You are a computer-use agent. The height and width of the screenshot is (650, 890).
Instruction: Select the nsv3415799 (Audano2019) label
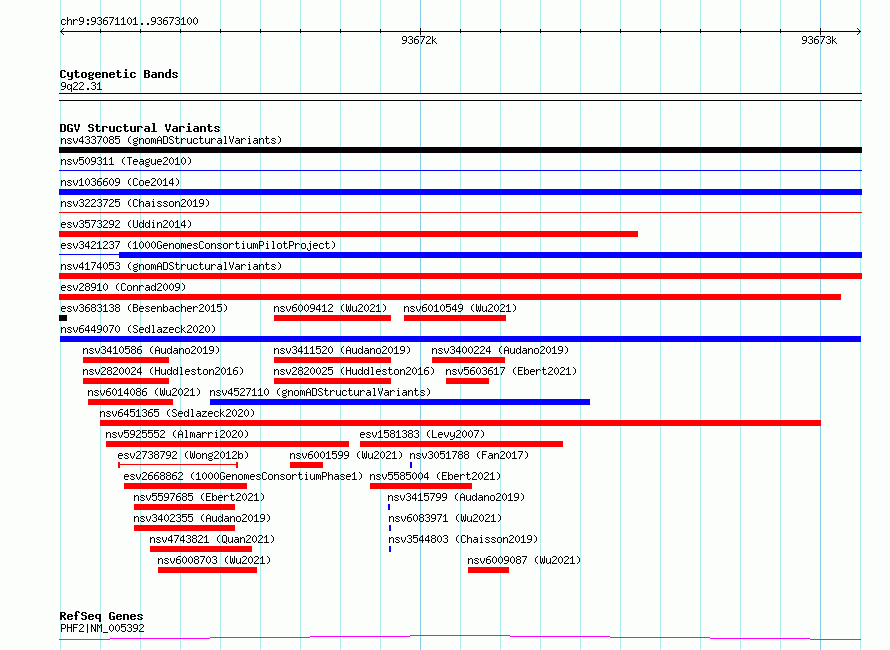tap(456, 497)
